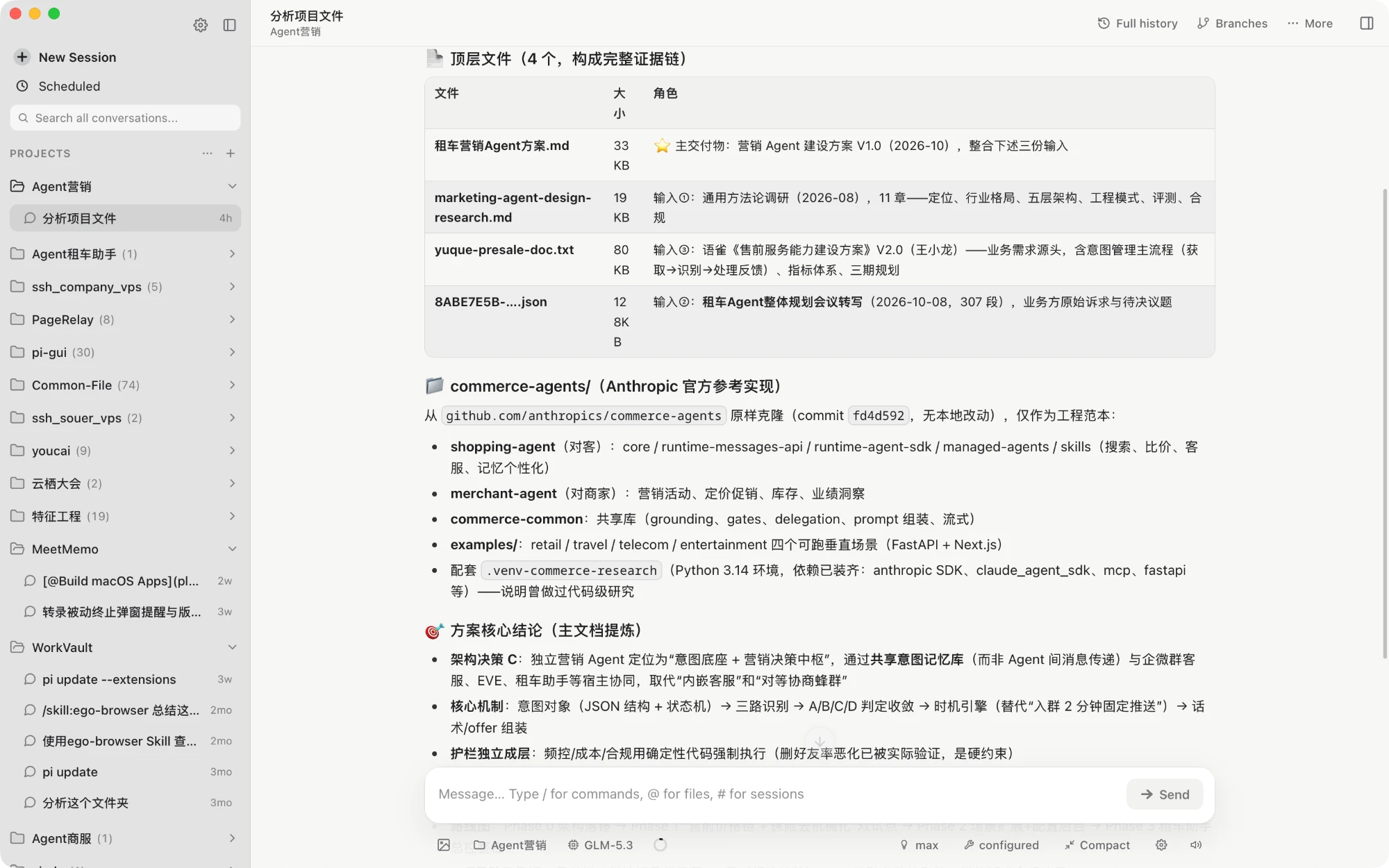This screenshot has height=868, width=1389.
Task: Collapse the WorkVault project
Action: [x=232, y=647]
